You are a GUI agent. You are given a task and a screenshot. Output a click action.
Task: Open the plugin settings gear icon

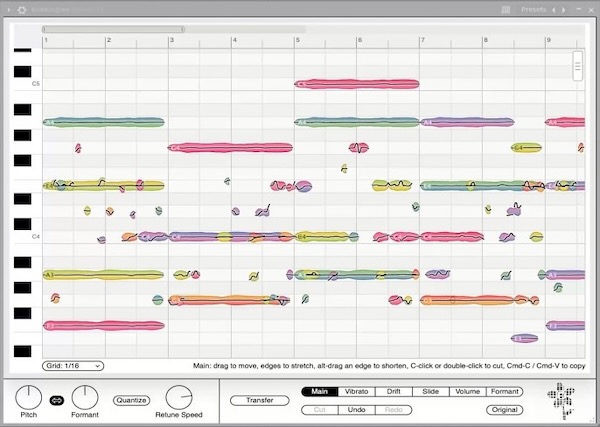(x=22, y=10)
